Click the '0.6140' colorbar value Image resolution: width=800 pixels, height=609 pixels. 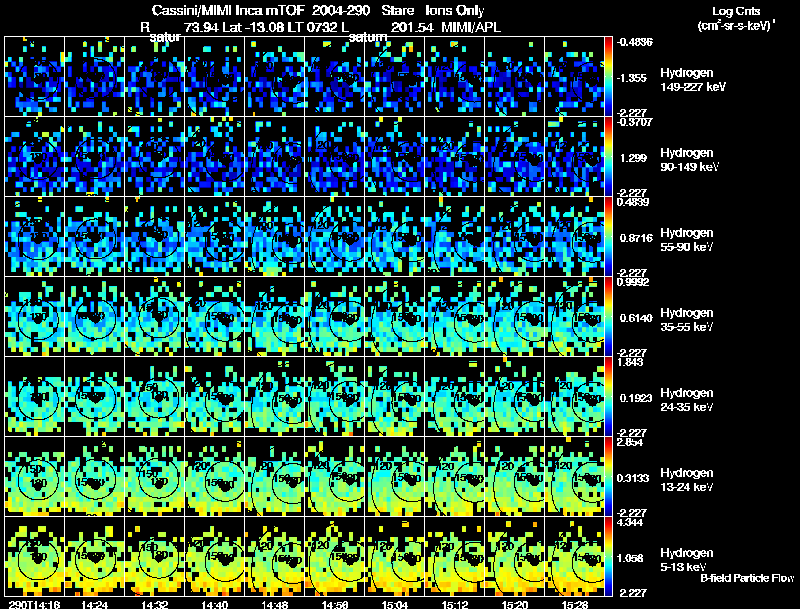[x=636, y=318]
